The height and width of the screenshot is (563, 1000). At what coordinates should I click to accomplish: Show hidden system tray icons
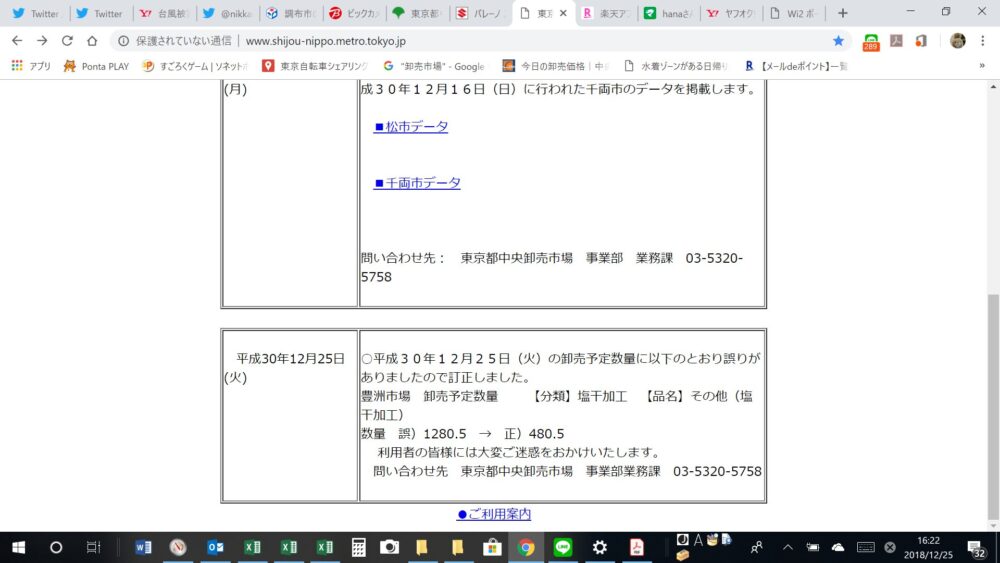[x=787, y=547]
